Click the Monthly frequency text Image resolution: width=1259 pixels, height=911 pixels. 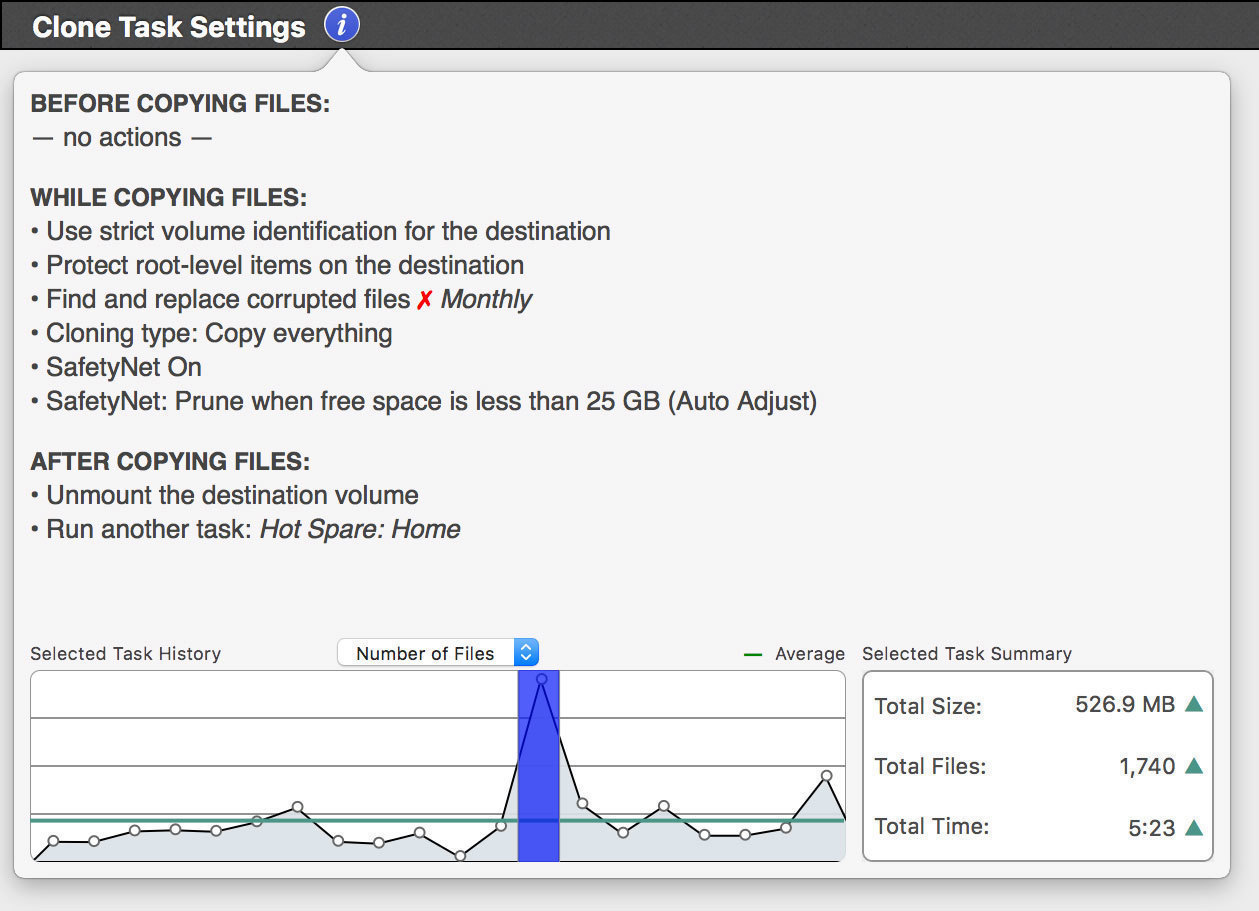(487, 299)
